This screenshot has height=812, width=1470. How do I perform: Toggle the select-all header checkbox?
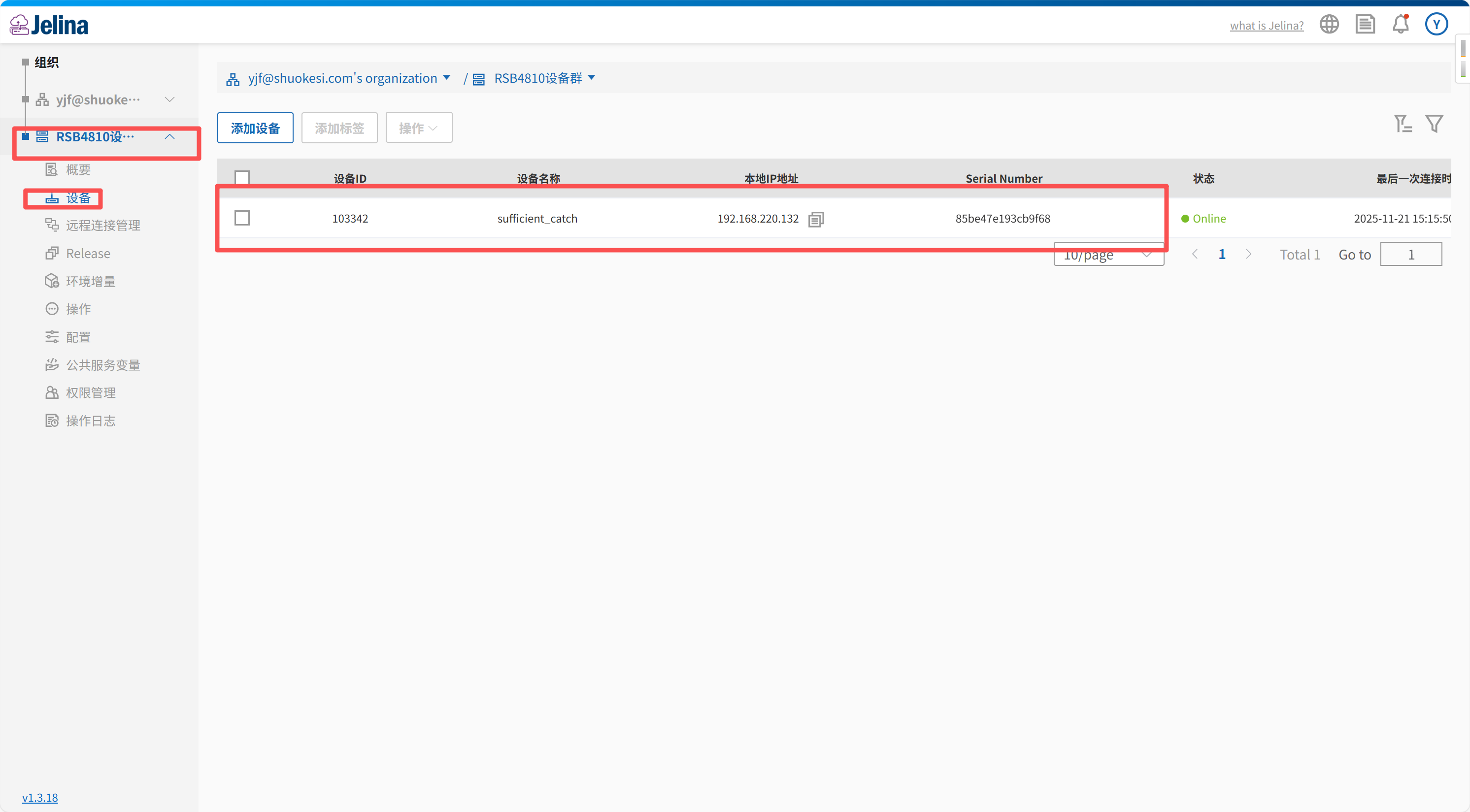pos(242,177)
